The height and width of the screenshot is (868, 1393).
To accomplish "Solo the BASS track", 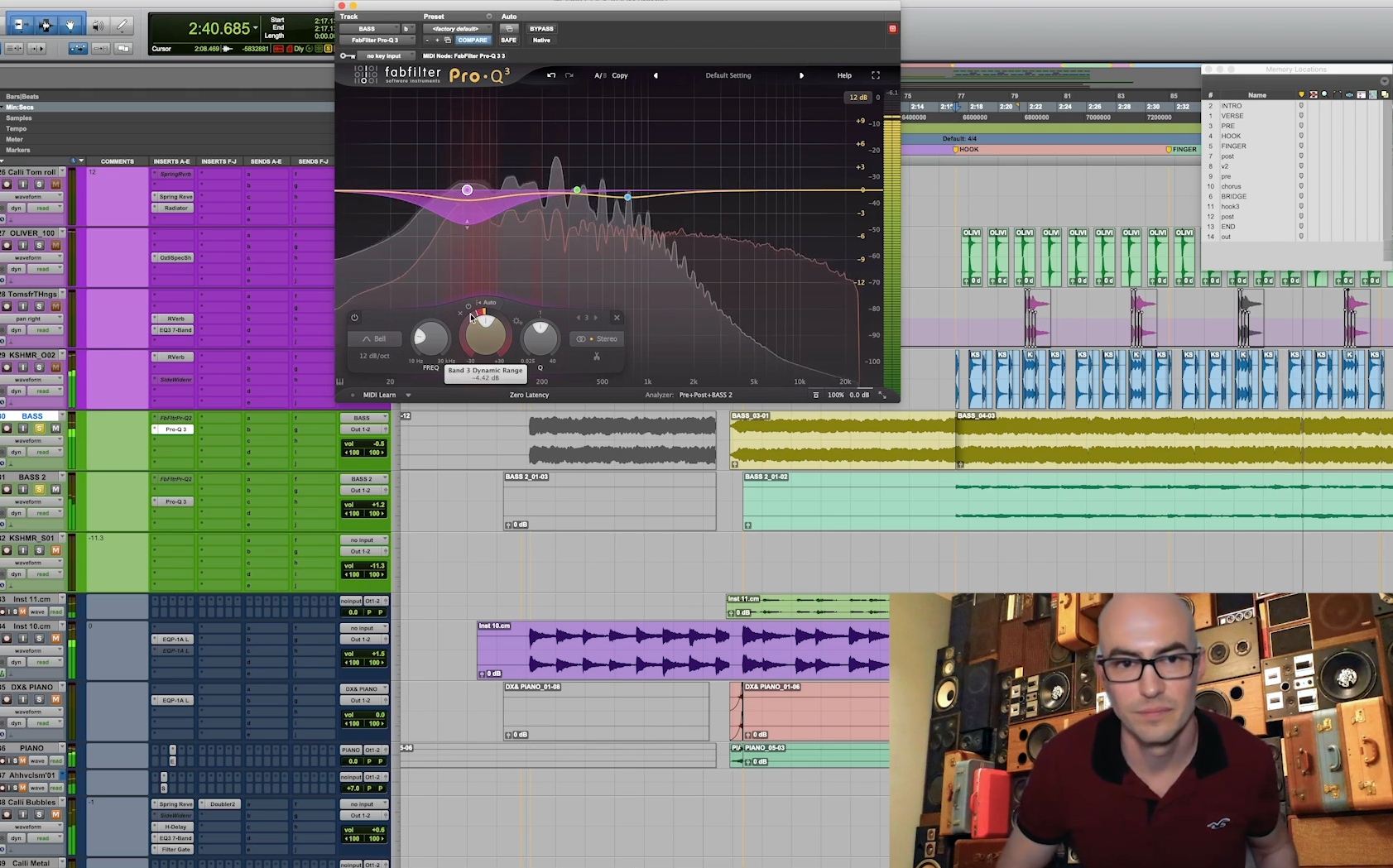I will coord(39,429).
